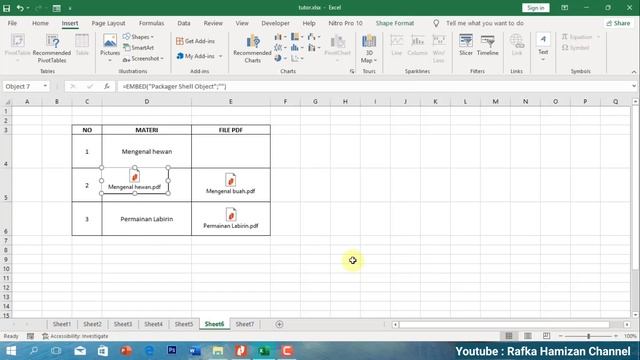Open Photoshop from the taskbar
This screenshot has height=360, width=640.
click(172, 351)
